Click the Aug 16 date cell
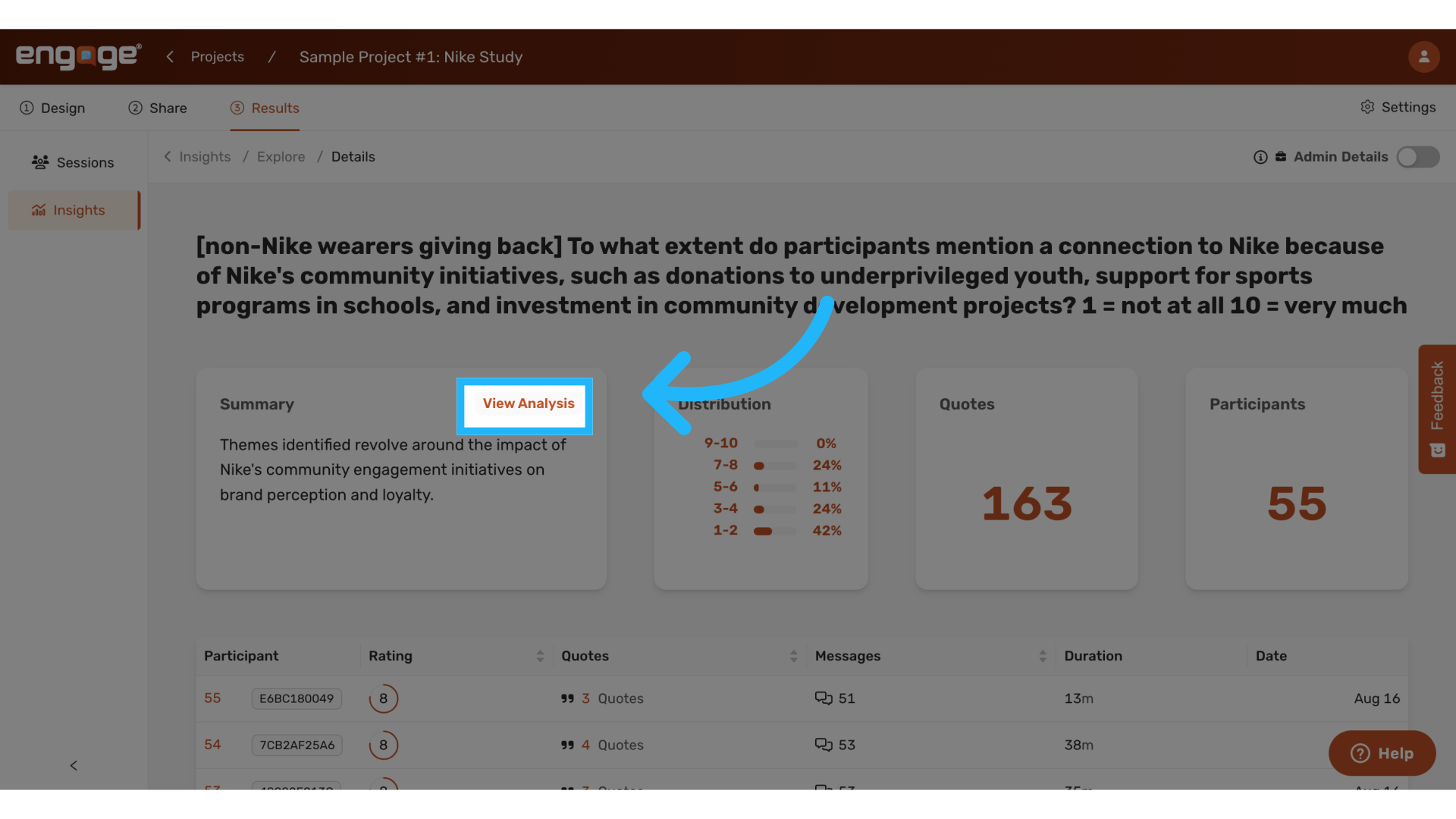1456x819 pixels. pyautogui.click(x=1377, y=698)
